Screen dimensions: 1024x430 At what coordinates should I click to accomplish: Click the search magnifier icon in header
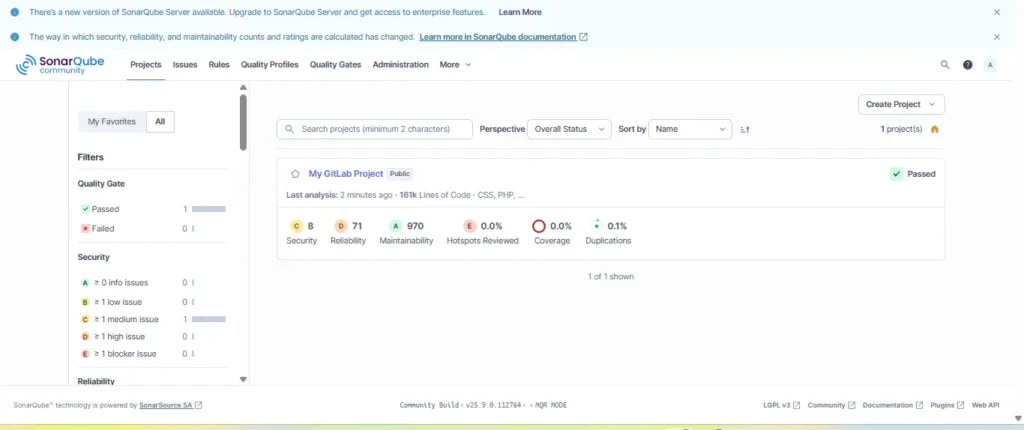(x=945, y=65)
